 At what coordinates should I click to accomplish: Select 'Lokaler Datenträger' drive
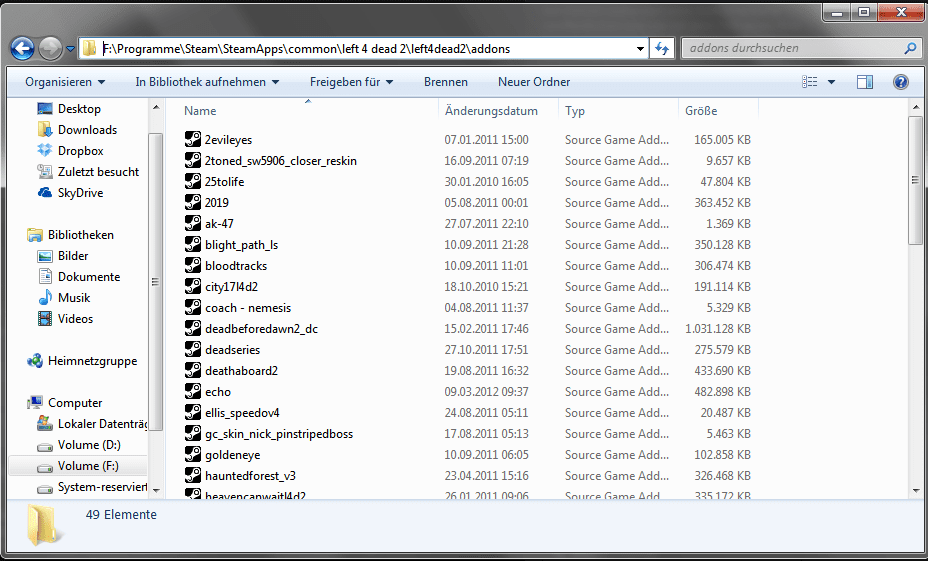[102, 424]
